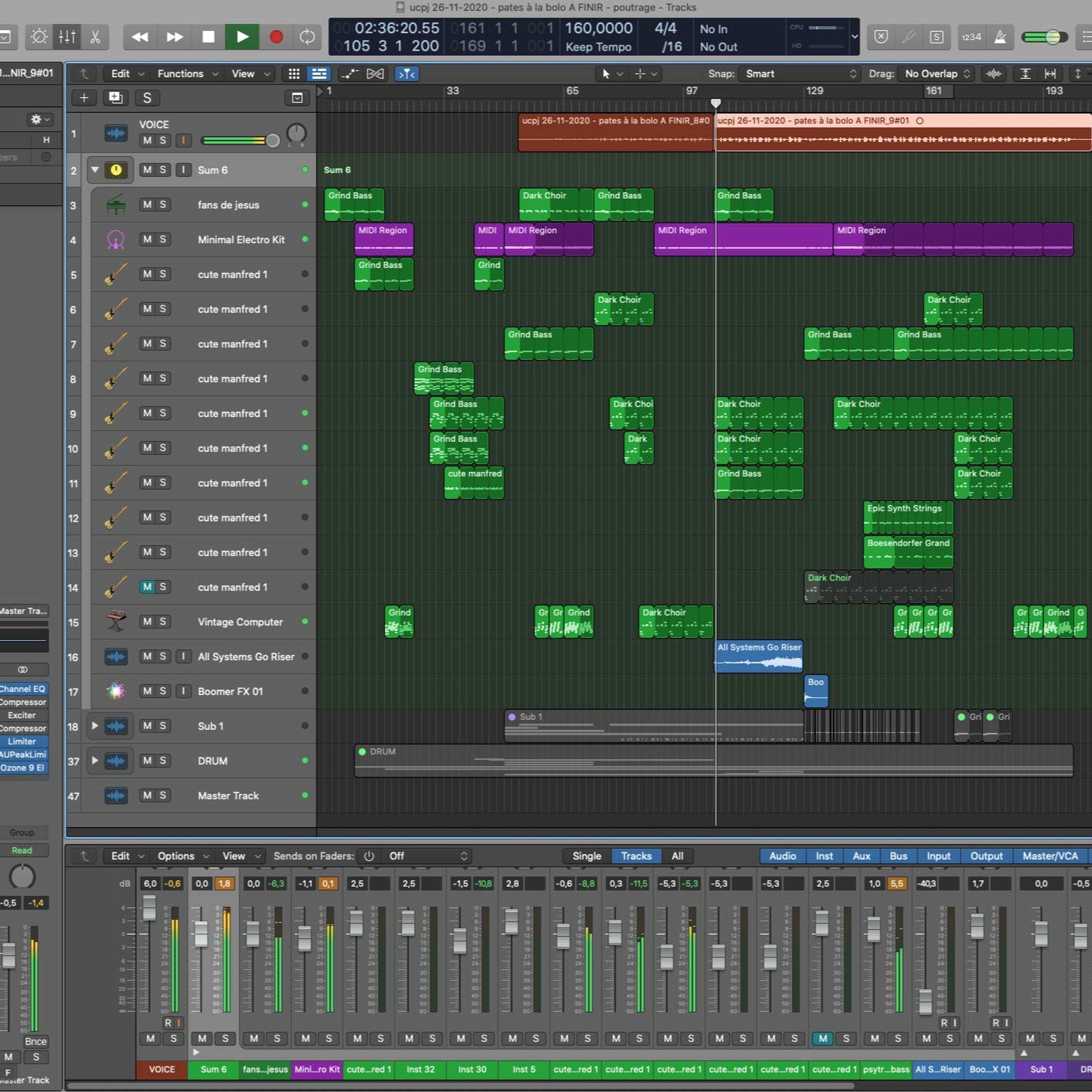This screenshot has height=1092, width=1092.
Task: Expand the DRUM track stack
Action: 95,760
